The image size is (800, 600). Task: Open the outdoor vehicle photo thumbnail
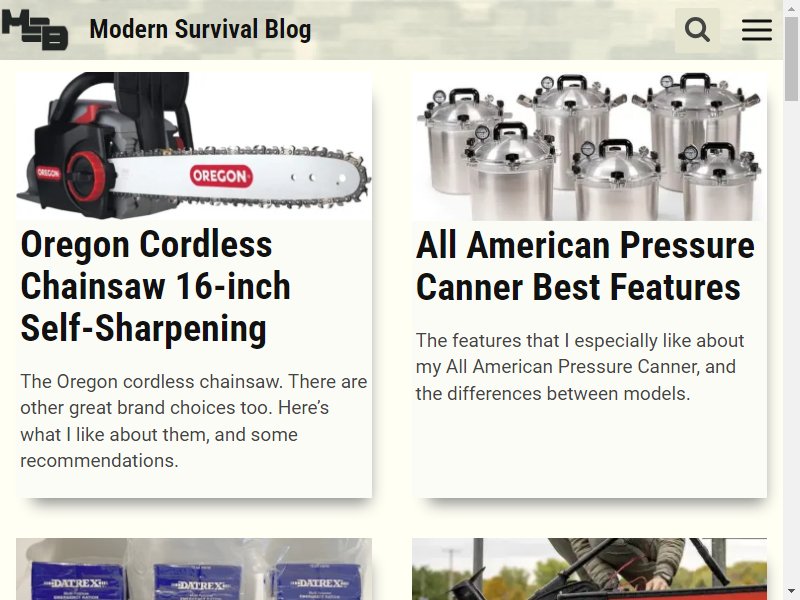point(589,569)
